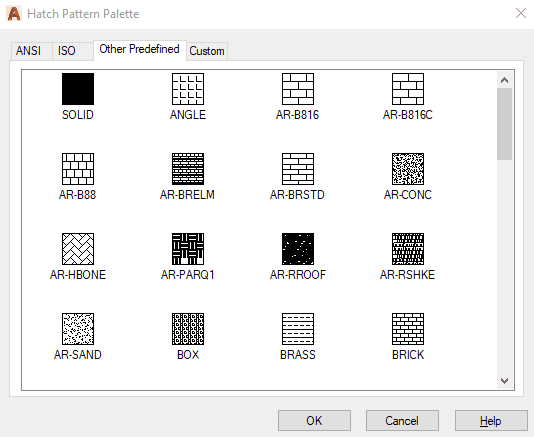This screenshot has height=437, width=534.
Task: Select the SOLID hatch pattern swatch
Action: [78, 89]
